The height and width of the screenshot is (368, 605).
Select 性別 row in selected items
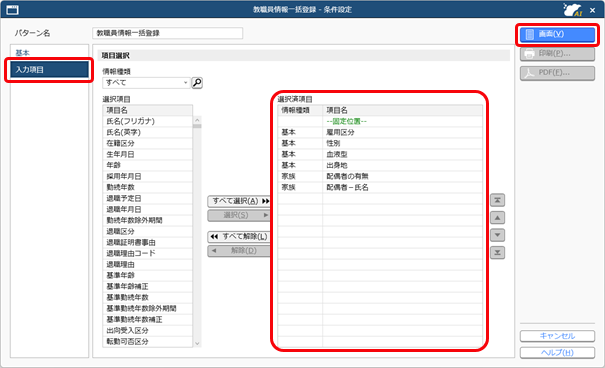[380, 143]
